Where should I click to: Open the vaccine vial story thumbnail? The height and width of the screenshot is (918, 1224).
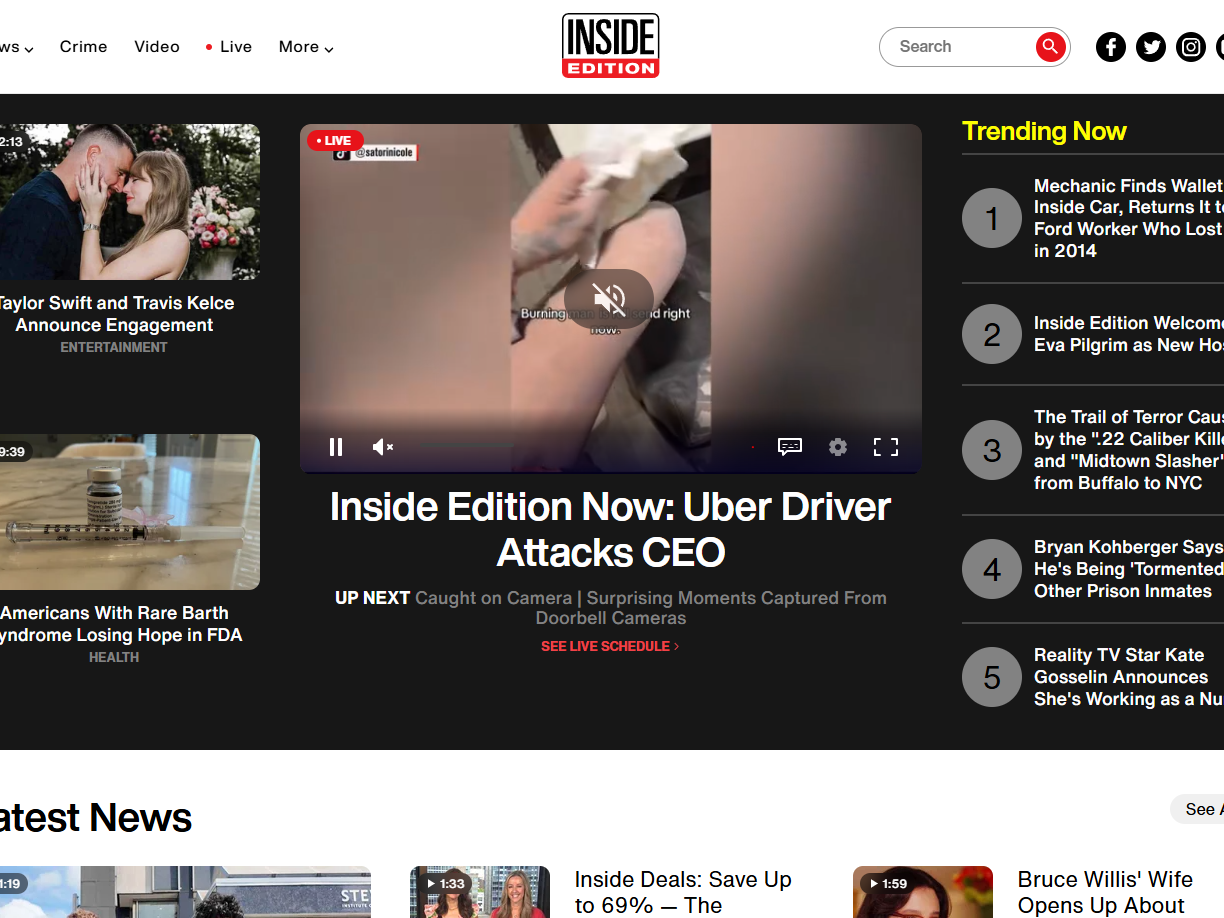129,512
